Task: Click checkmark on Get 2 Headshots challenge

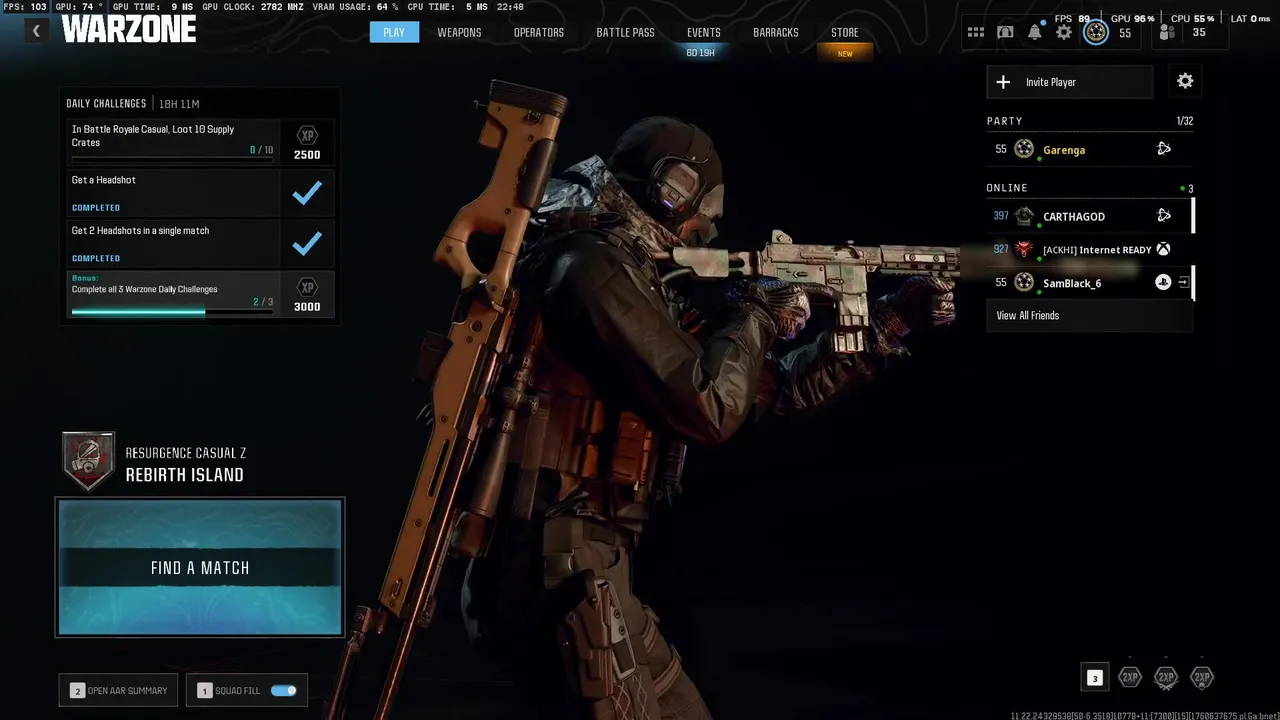Action: (x=307, y=243)
